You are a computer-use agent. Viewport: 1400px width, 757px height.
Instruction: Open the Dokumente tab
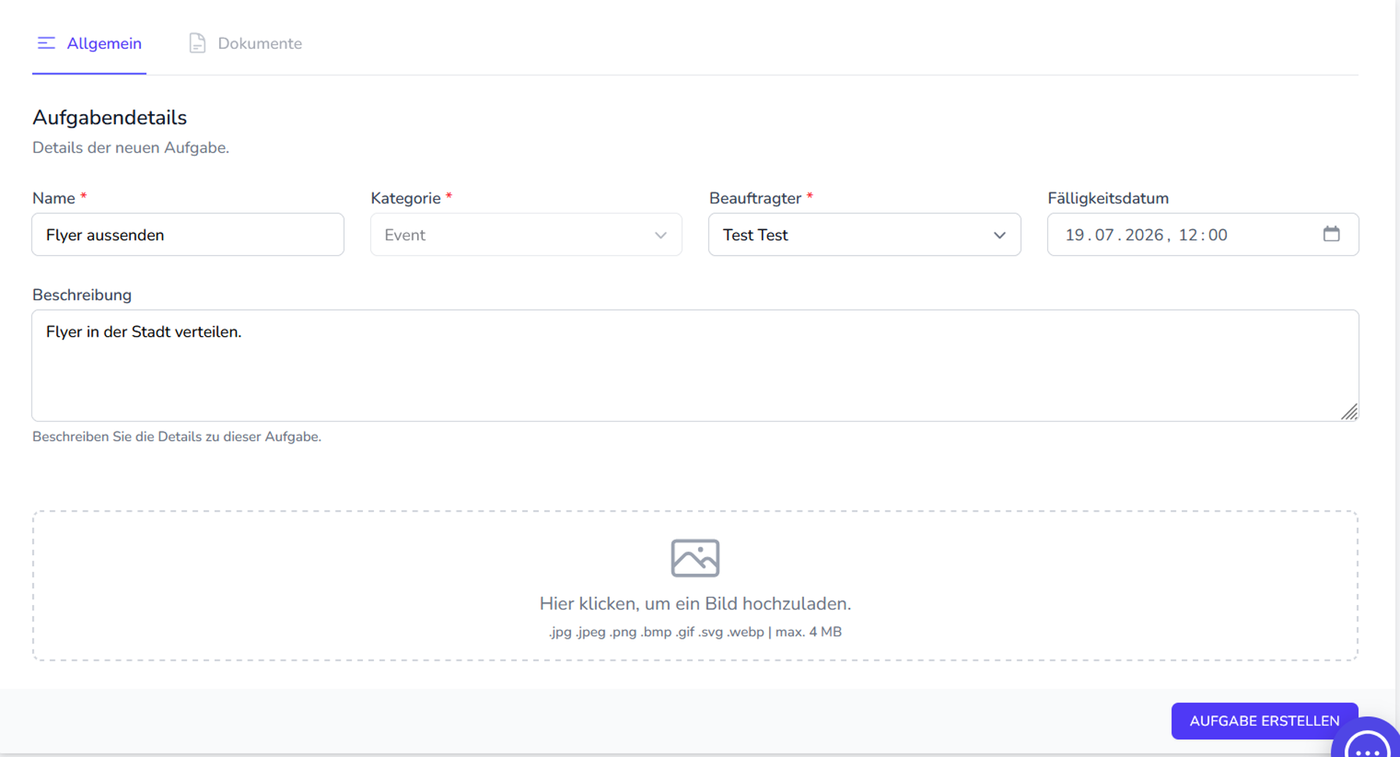click(x=246, y=44)
